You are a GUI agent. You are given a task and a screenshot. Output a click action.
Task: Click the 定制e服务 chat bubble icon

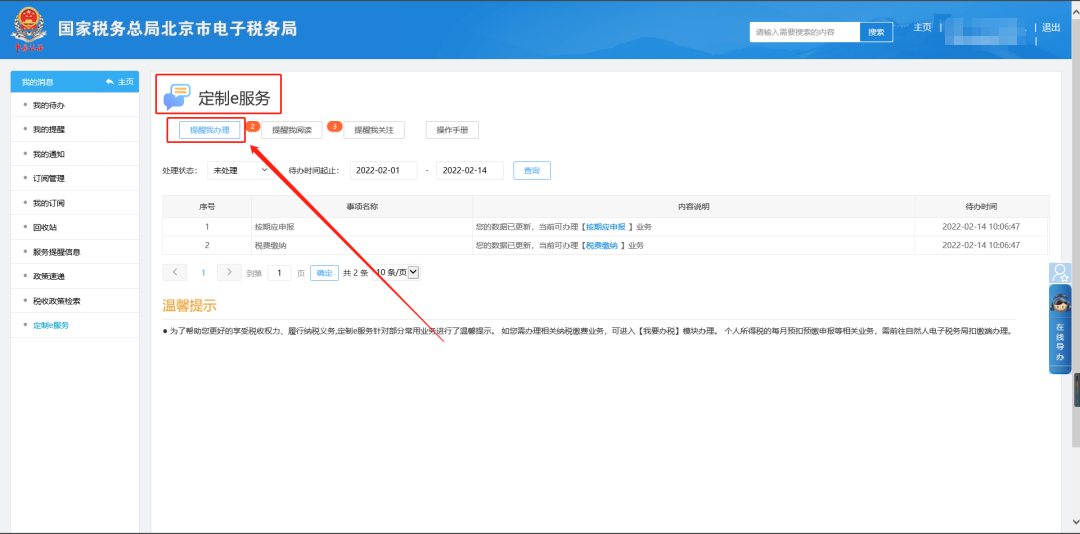click(x=176, y=97)
